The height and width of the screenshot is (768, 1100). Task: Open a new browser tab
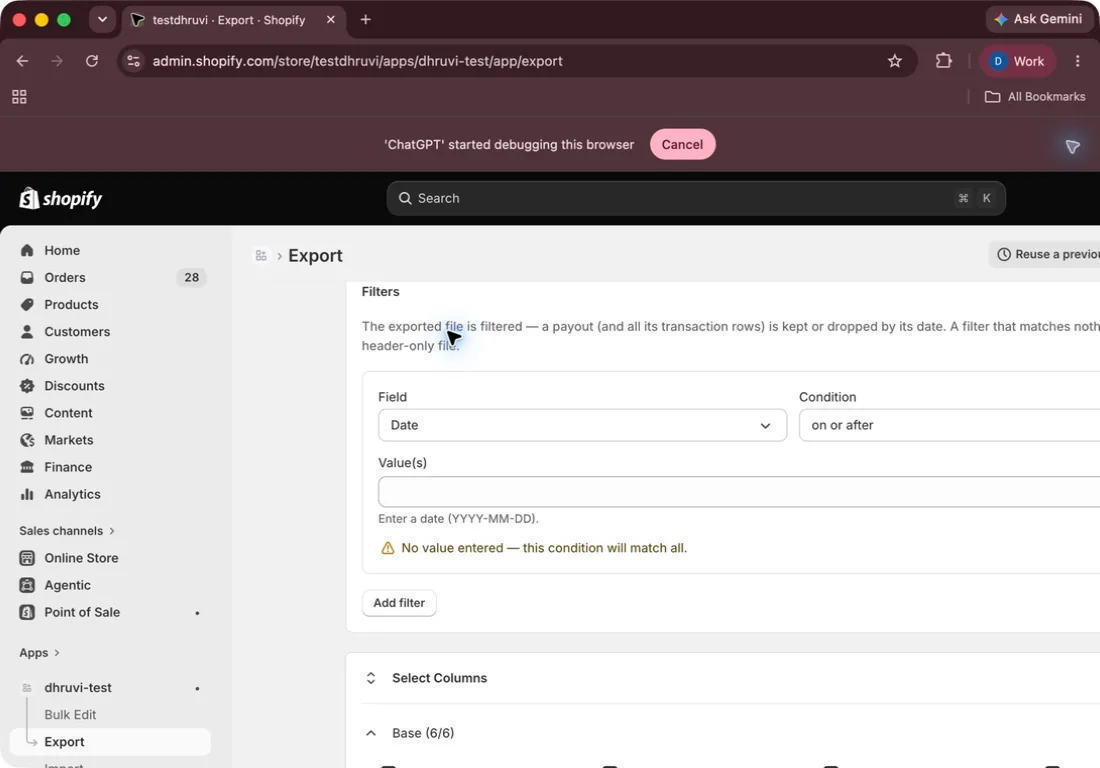365,20
